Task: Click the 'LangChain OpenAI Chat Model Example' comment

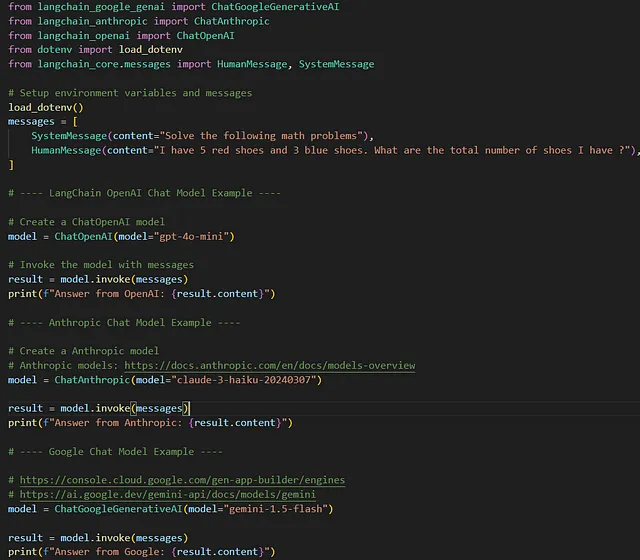Action: point(144,193)
